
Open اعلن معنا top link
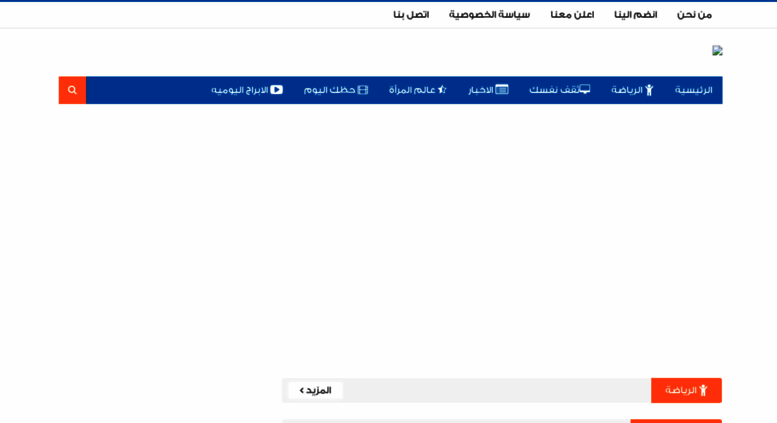coord(572,15)
